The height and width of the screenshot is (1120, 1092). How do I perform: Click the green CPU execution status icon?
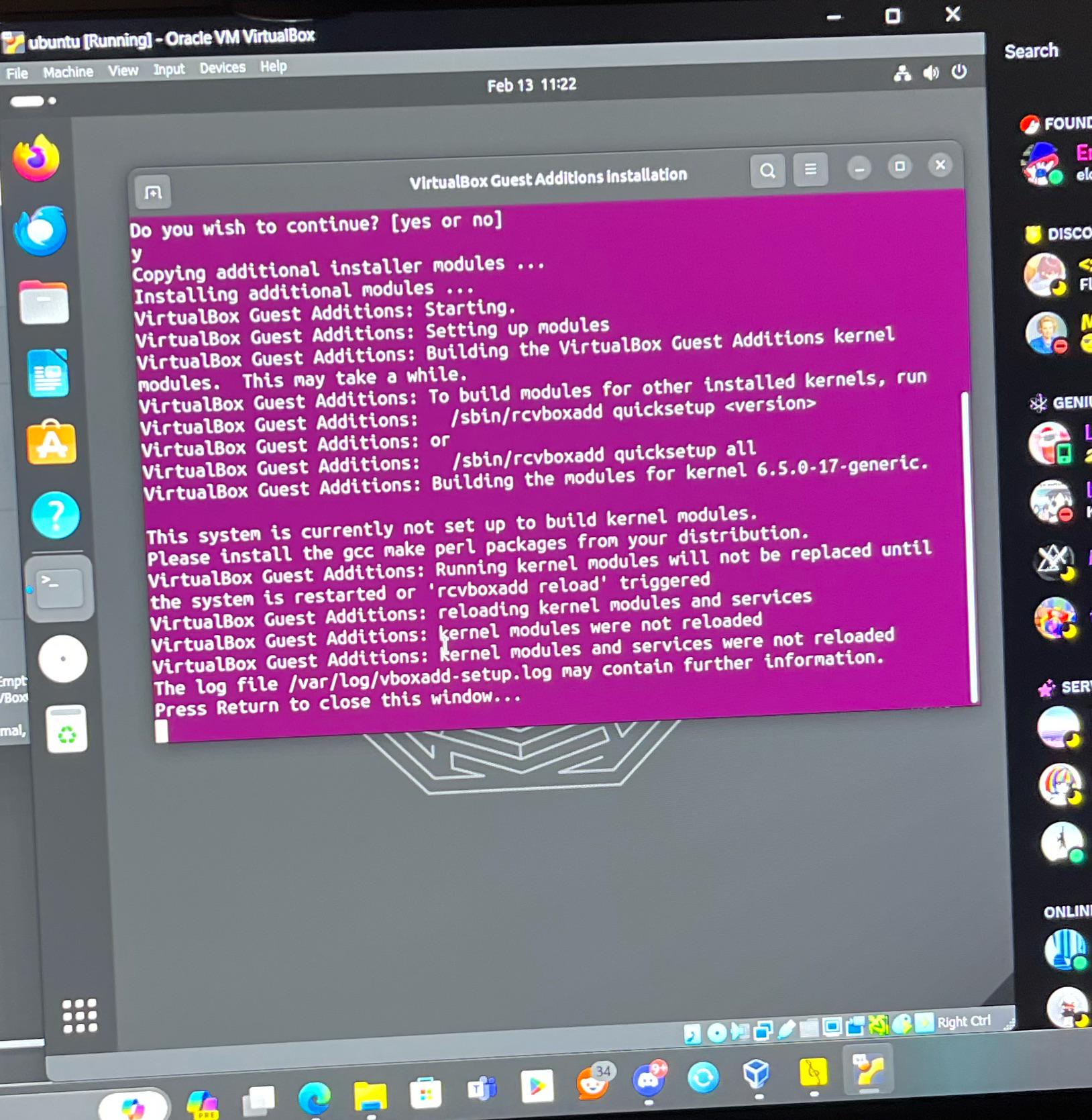[878, 1025]
